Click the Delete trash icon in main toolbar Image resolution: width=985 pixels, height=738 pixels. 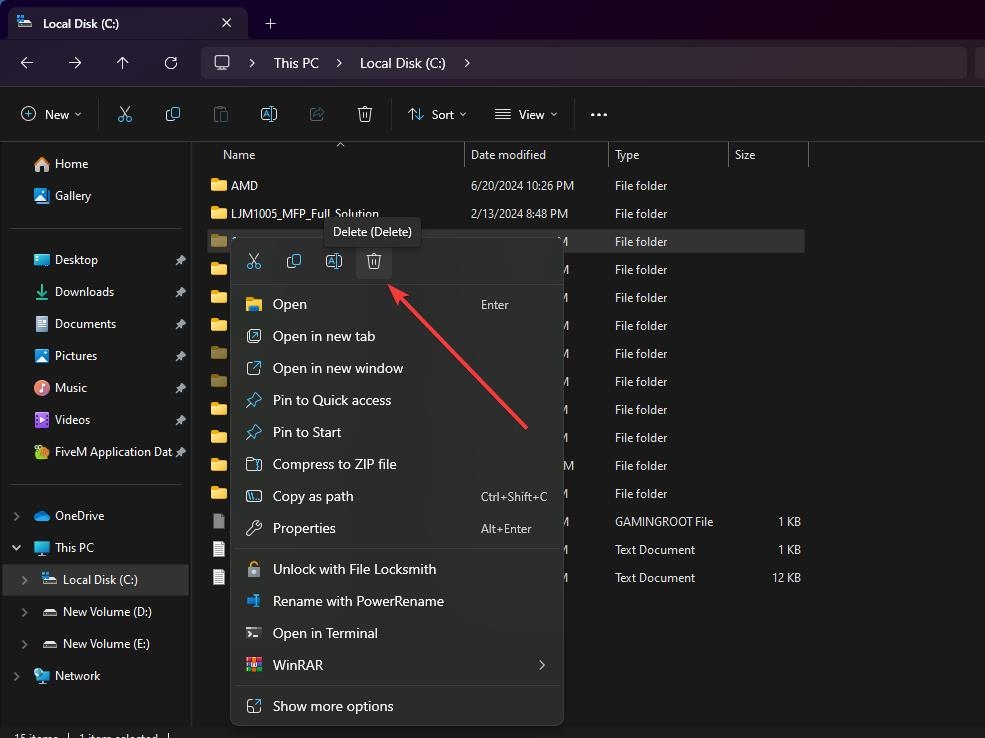[365, 114]
